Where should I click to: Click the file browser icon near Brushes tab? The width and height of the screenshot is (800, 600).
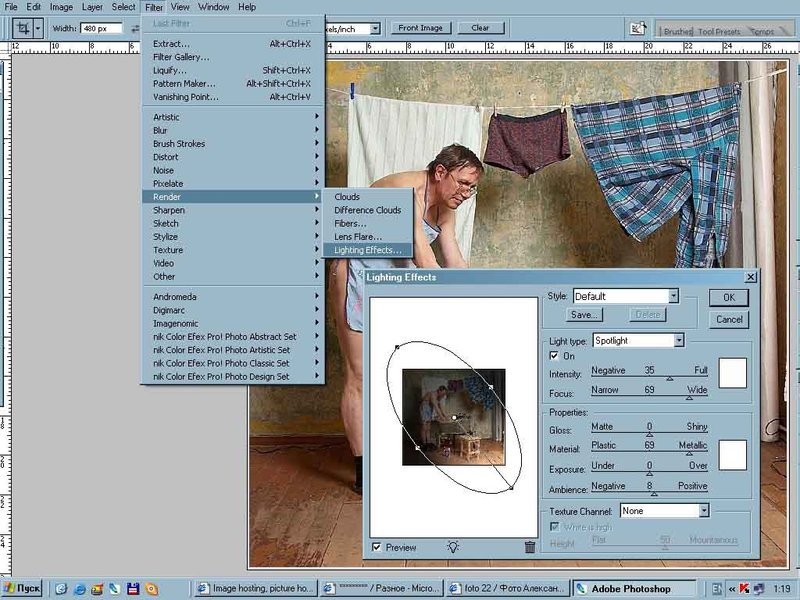click(636, 29)
